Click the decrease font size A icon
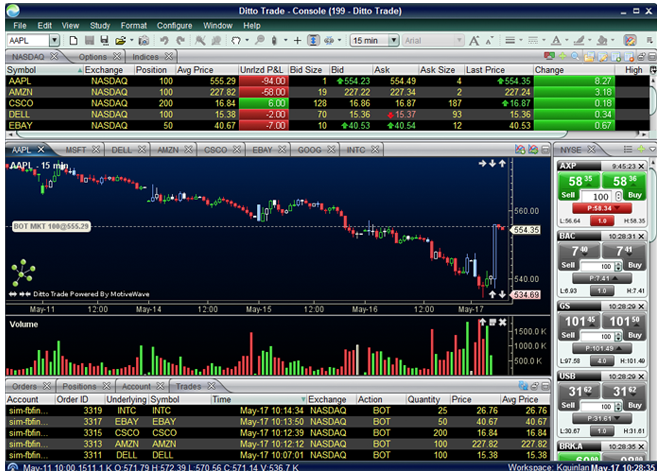 tap(489, 40)
